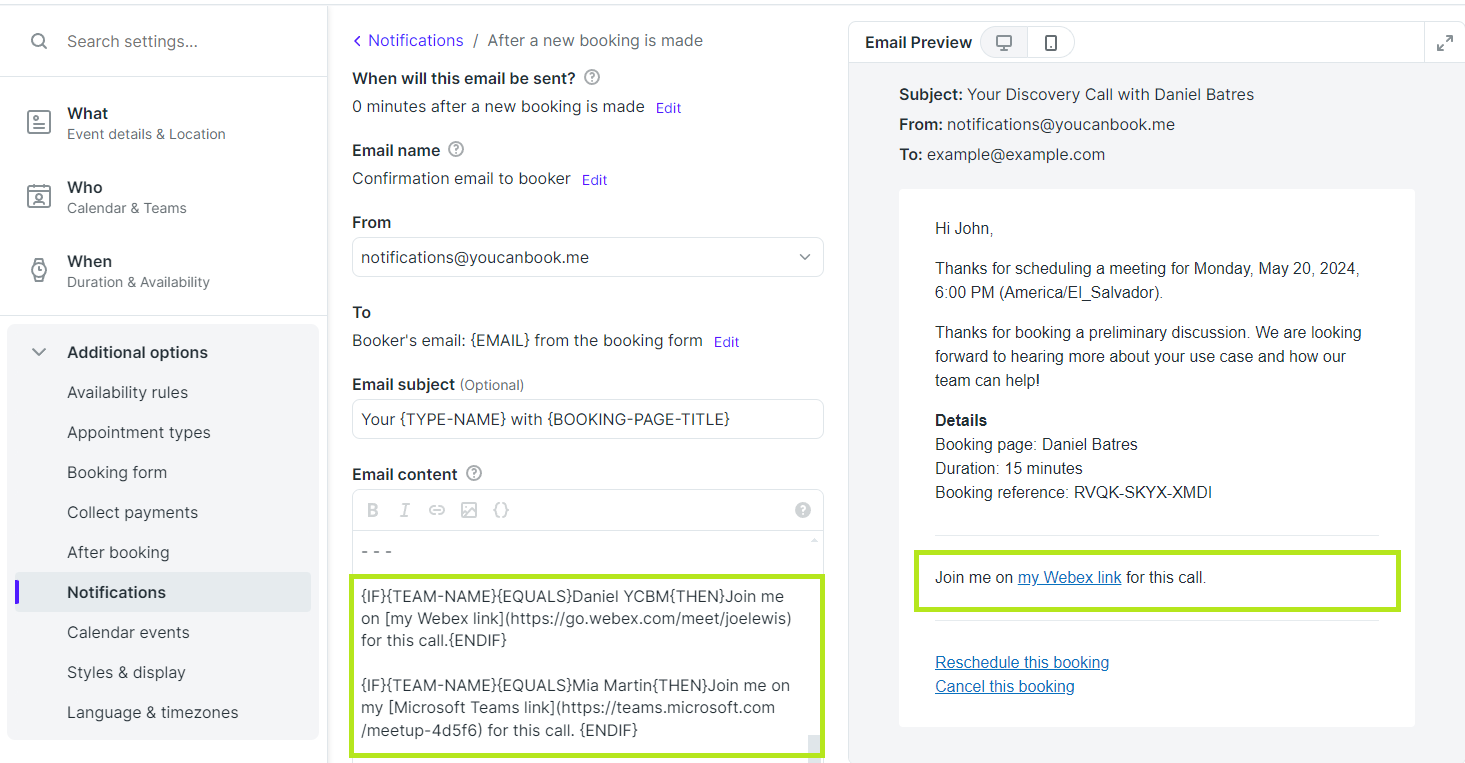Switch the email preview to desktop view
1465x763 pixels.
click(1003, 41)
